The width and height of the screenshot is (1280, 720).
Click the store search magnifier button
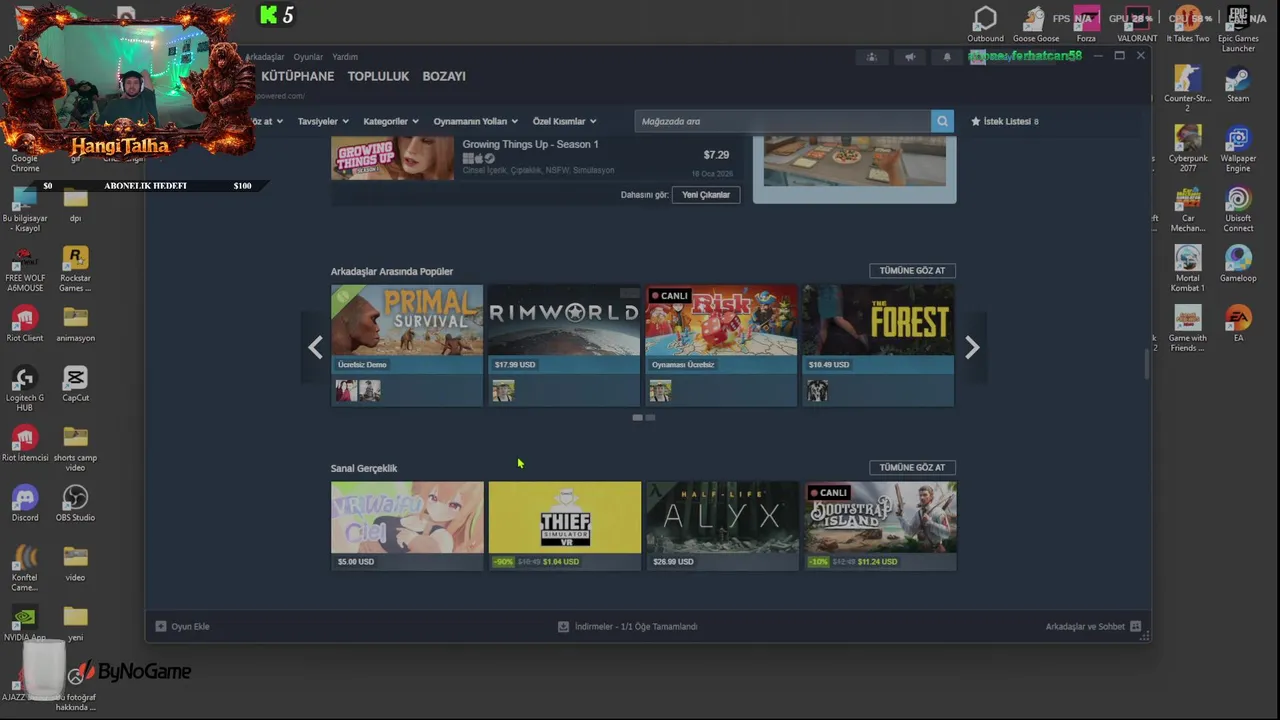[x=942, y=121]
